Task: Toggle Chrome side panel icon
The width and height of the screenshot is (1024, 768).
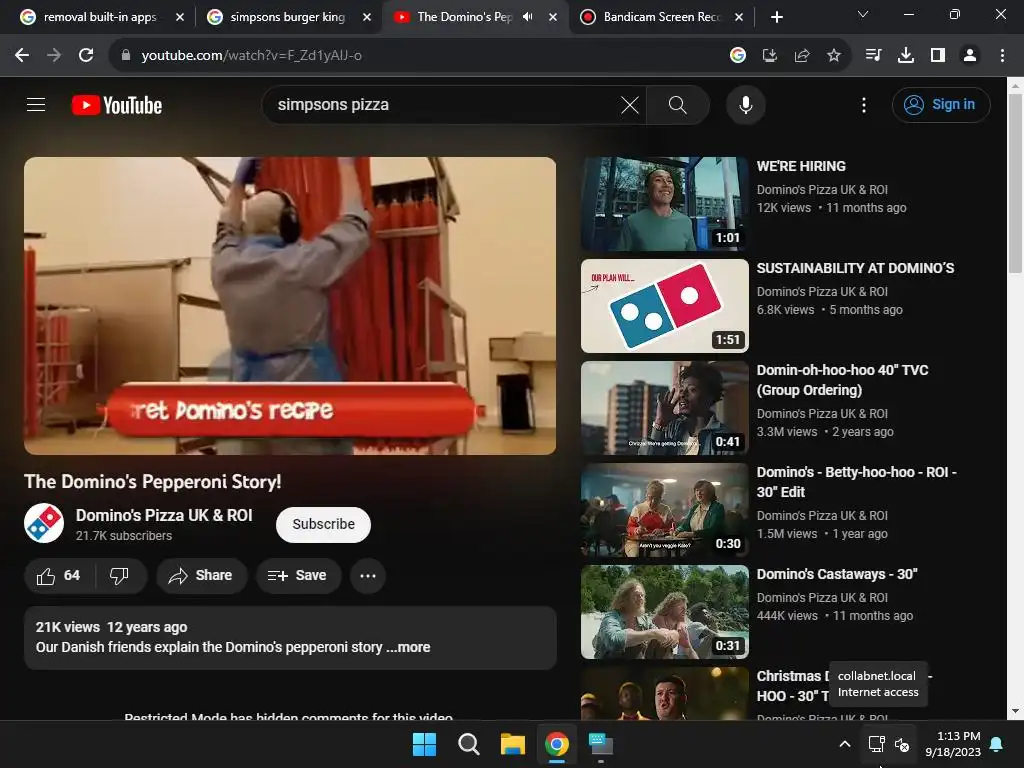Action: (x=938, y=56)
